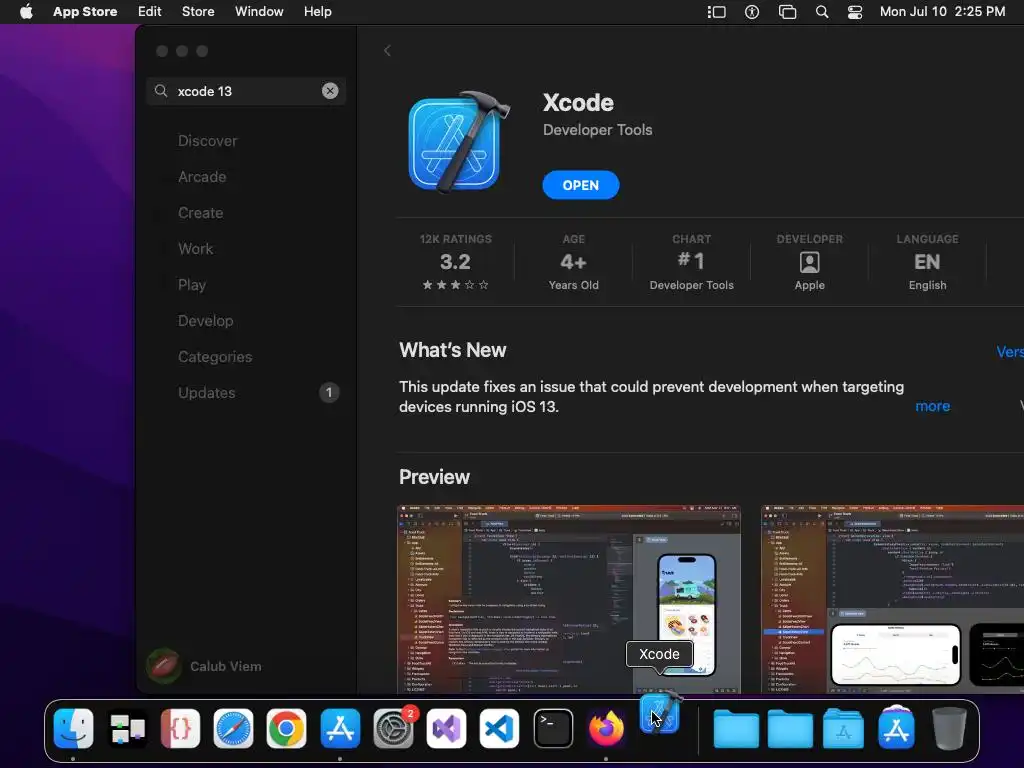Open second Xcode preview with charts
1024x768 pixels.
(x=893, y=599)
